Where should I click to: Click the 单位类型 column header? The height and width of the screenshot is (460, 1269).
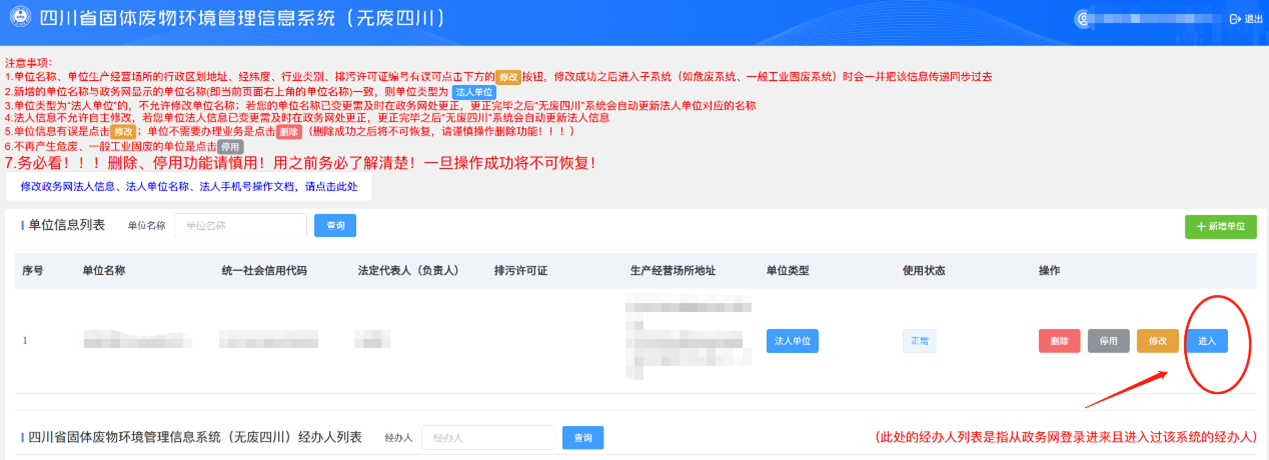click(787, 271)
